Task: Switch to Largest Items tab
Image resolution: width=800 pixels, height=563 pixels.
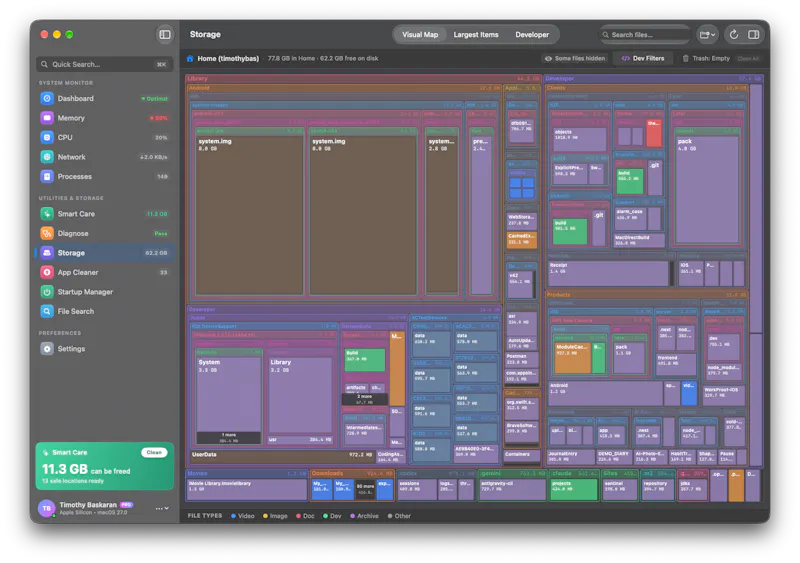Action: 476,35
